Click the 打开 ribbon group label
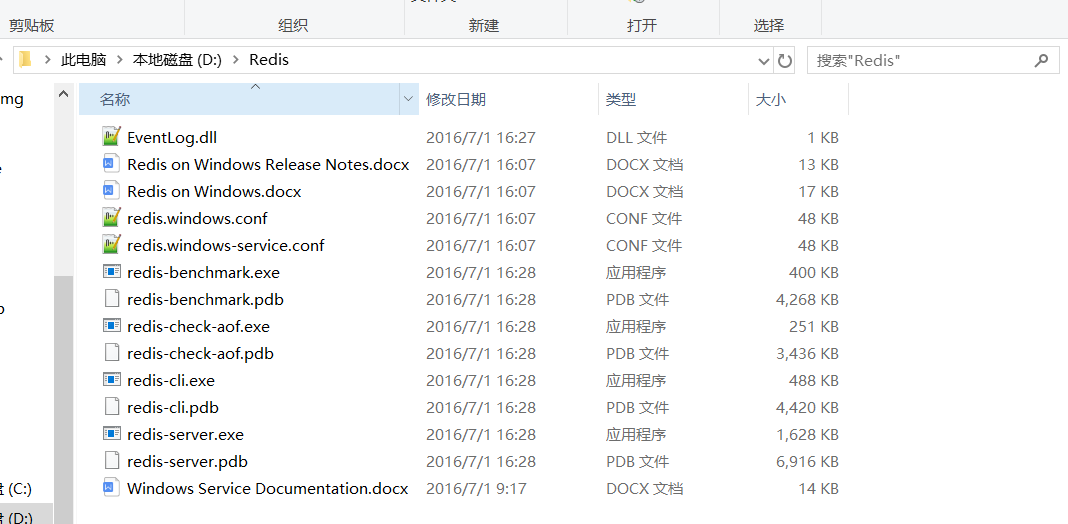Image resolution: width=1068 pixels, height=524 pixels. tap(642, 26)
